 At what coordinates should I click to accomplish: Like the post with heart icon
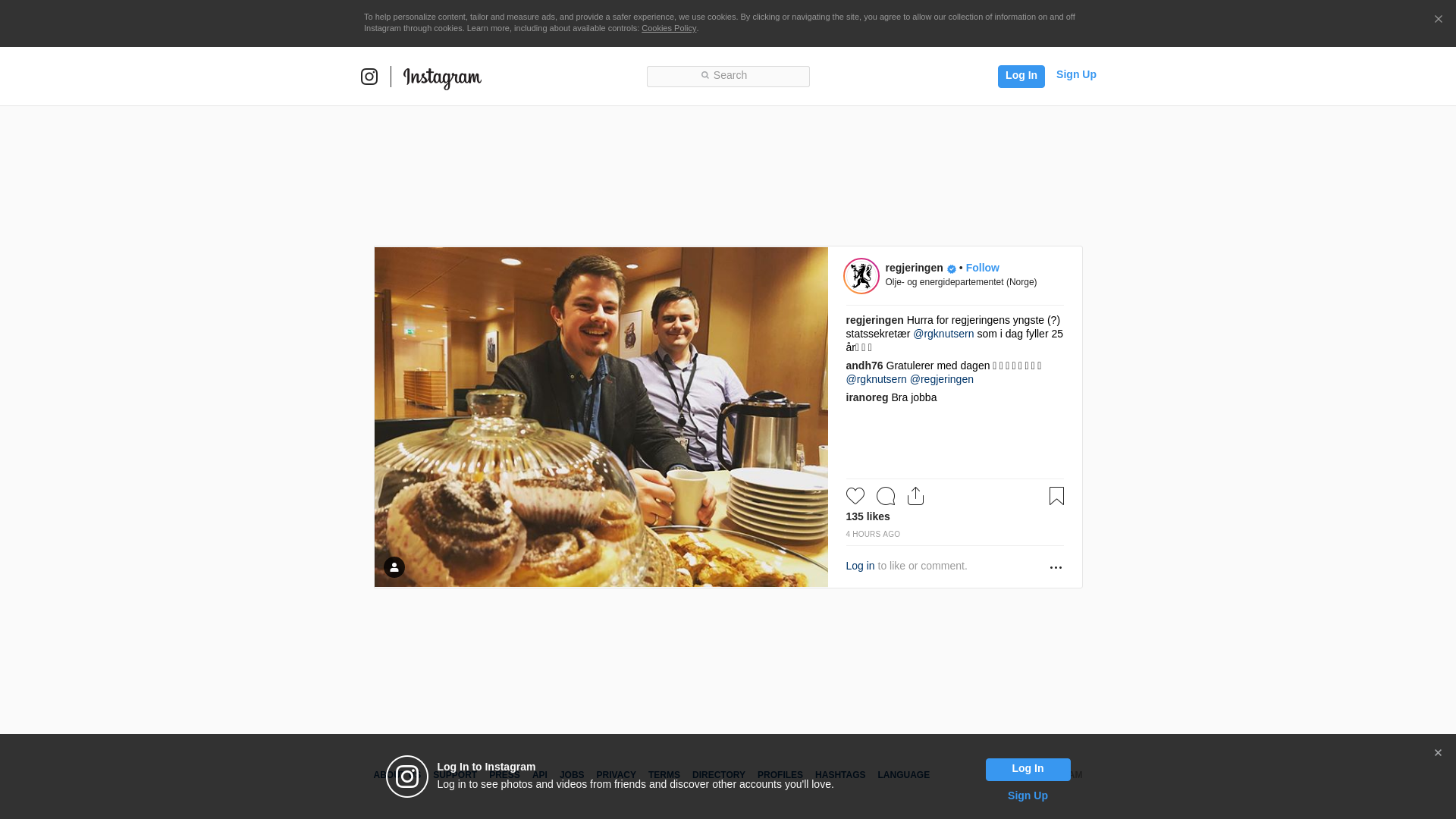coord(855,496)
